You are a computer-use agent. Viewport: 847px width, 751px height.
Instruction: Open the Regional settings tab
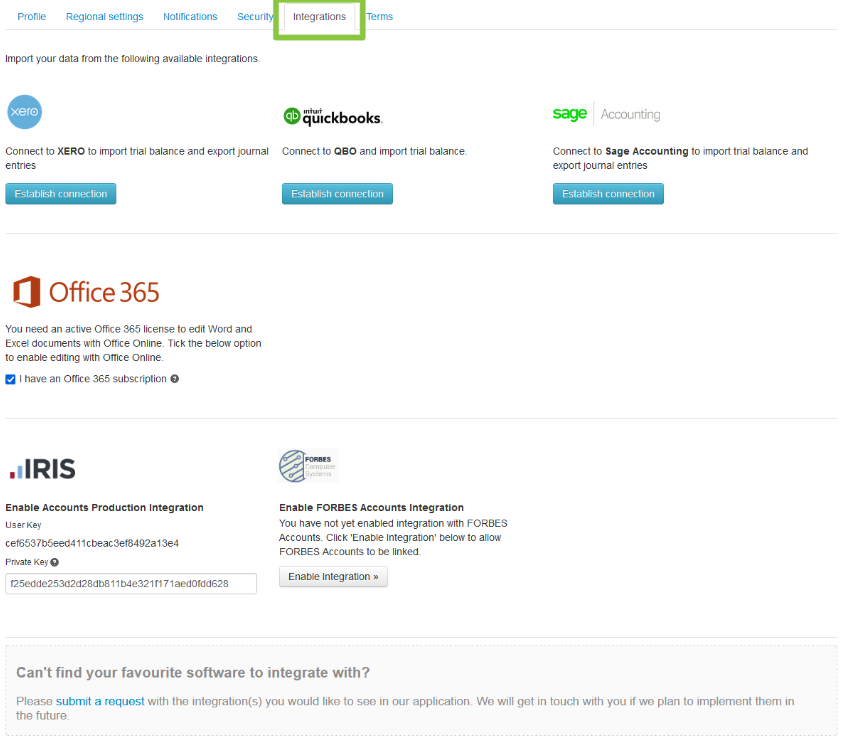pos(104,17)
